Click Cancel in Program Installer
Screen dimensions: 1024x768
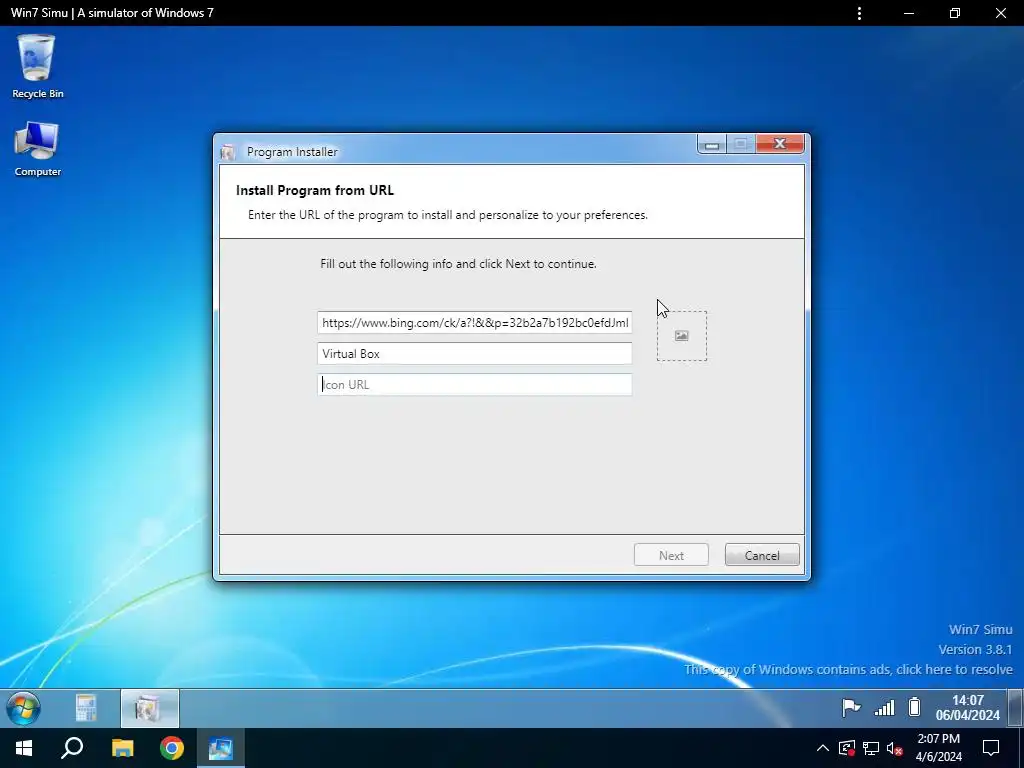(761, 555)
